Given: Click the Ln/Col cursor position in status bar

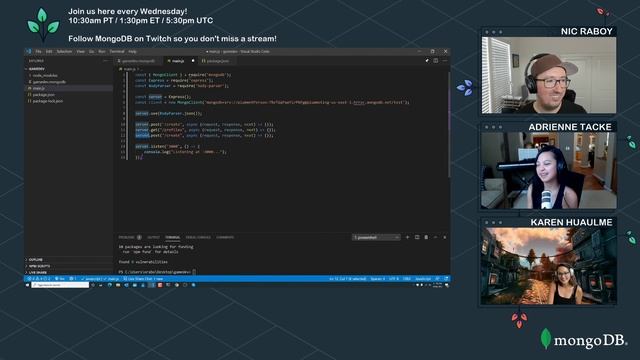Looking at the screenshot, I should (x=348, y=279).
